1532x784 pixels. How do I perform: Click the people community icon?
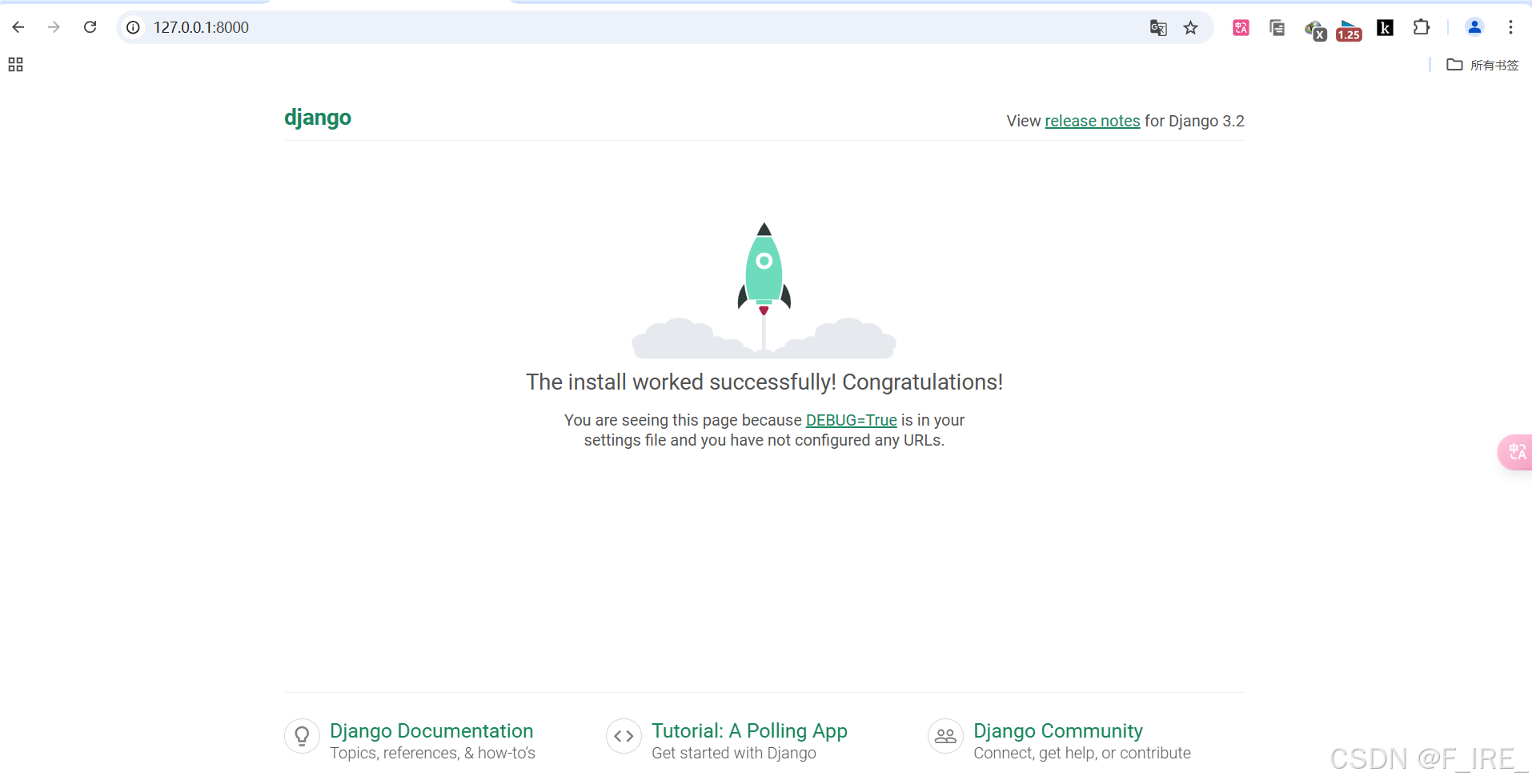[x=945, y=736]
